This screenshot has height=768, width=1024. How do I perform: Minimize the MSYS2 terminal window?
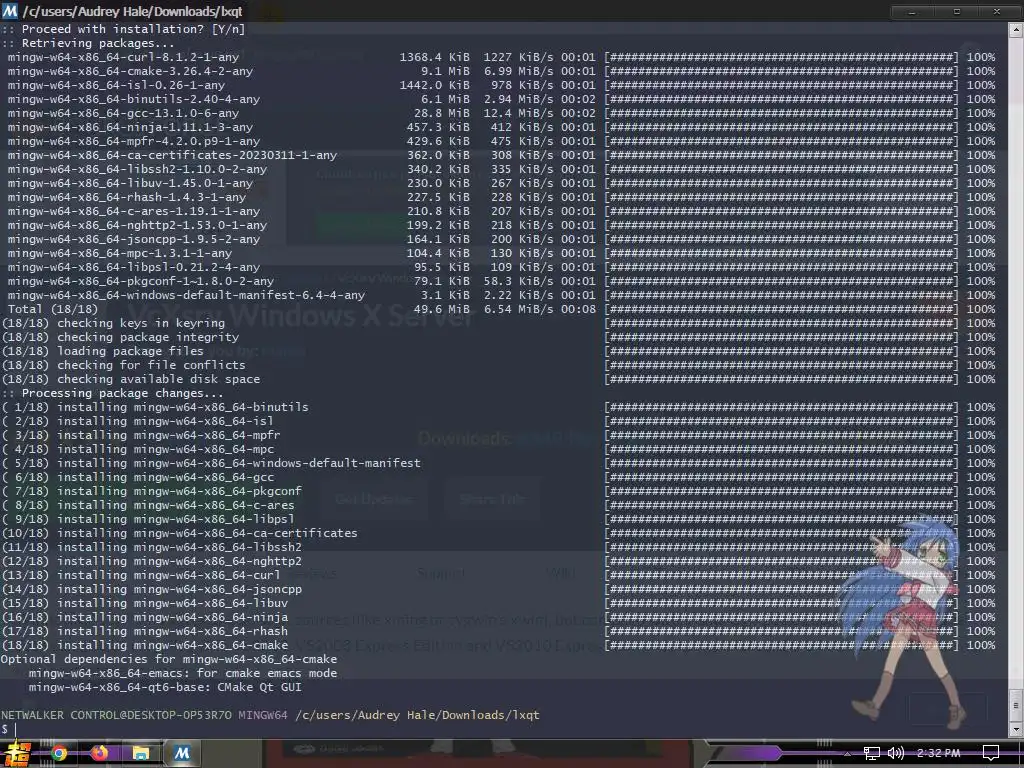pyautogui.click(x=912, y=11)
